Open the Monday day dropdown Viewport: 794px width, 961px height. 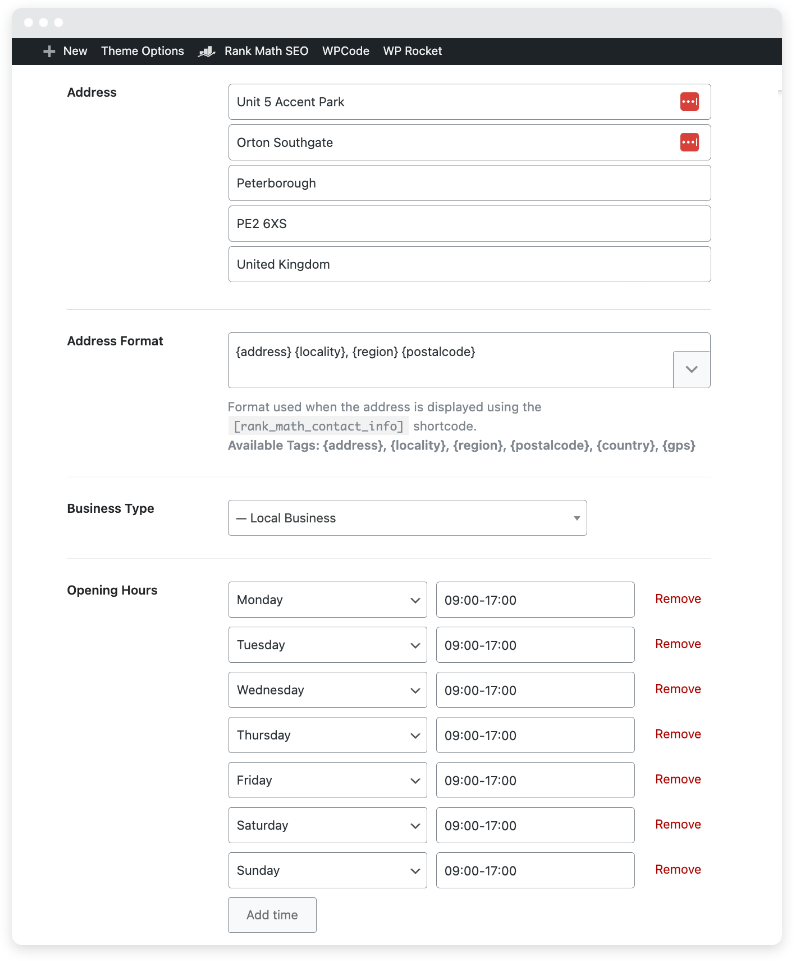(x=327, y=599)
